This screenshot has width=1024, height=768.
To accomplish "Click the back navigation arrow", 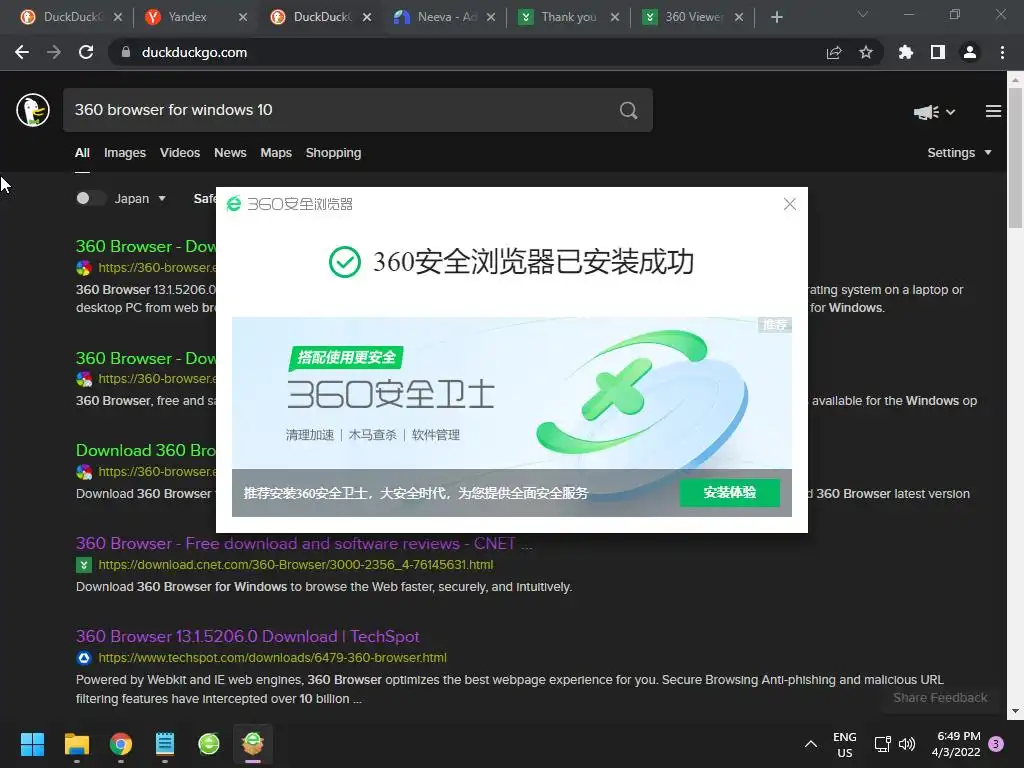I will [22, 52].
